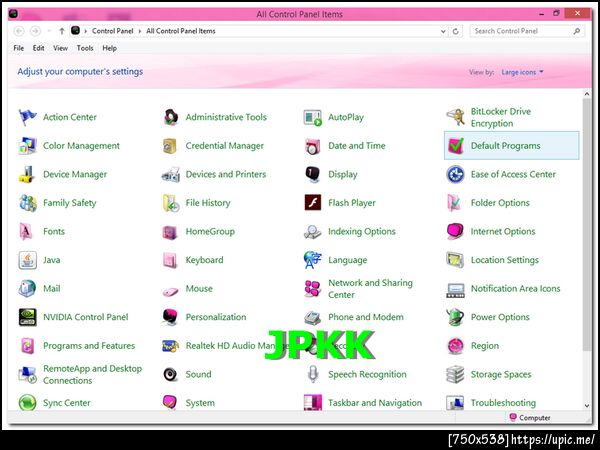Open the Java coffee cup icon

coord(28,260)
